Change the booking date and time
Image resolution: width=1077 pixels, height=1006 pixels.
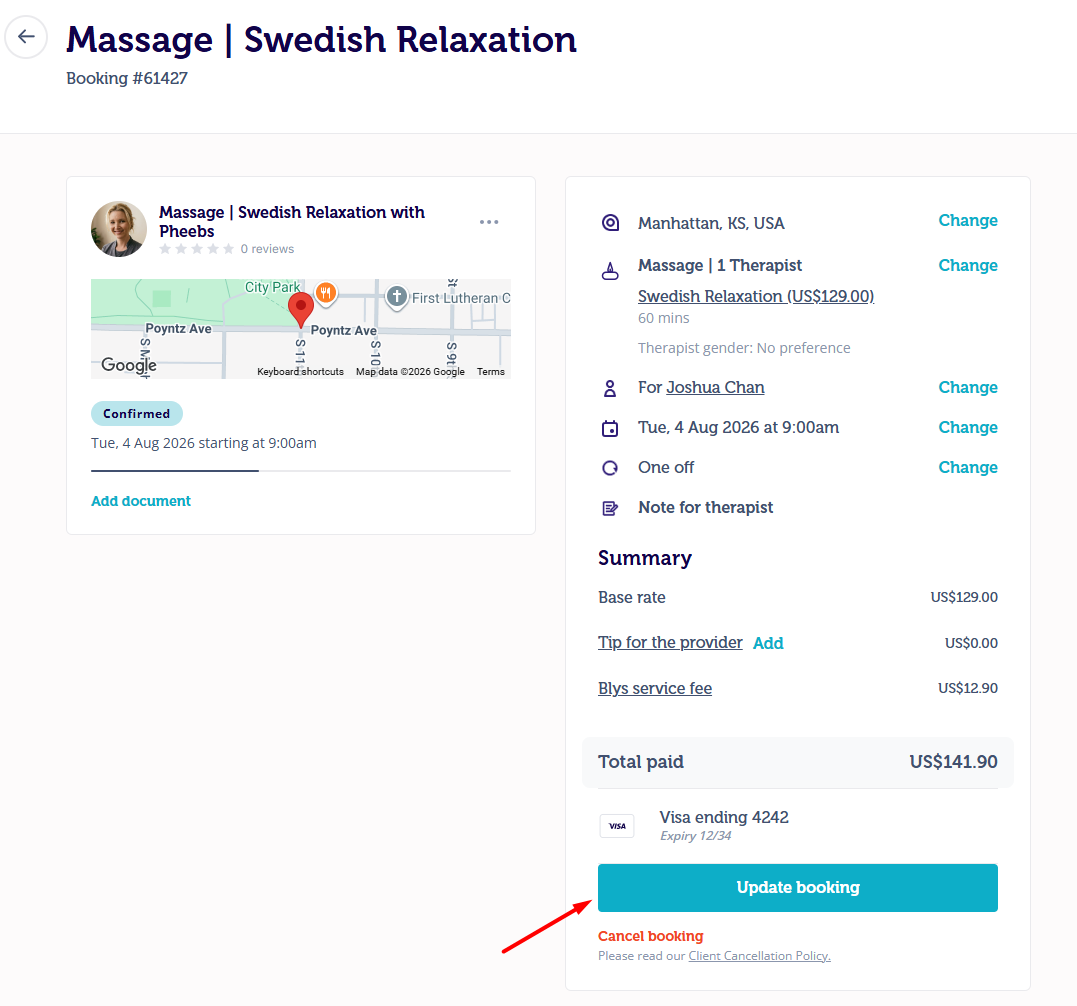(968, 427)
